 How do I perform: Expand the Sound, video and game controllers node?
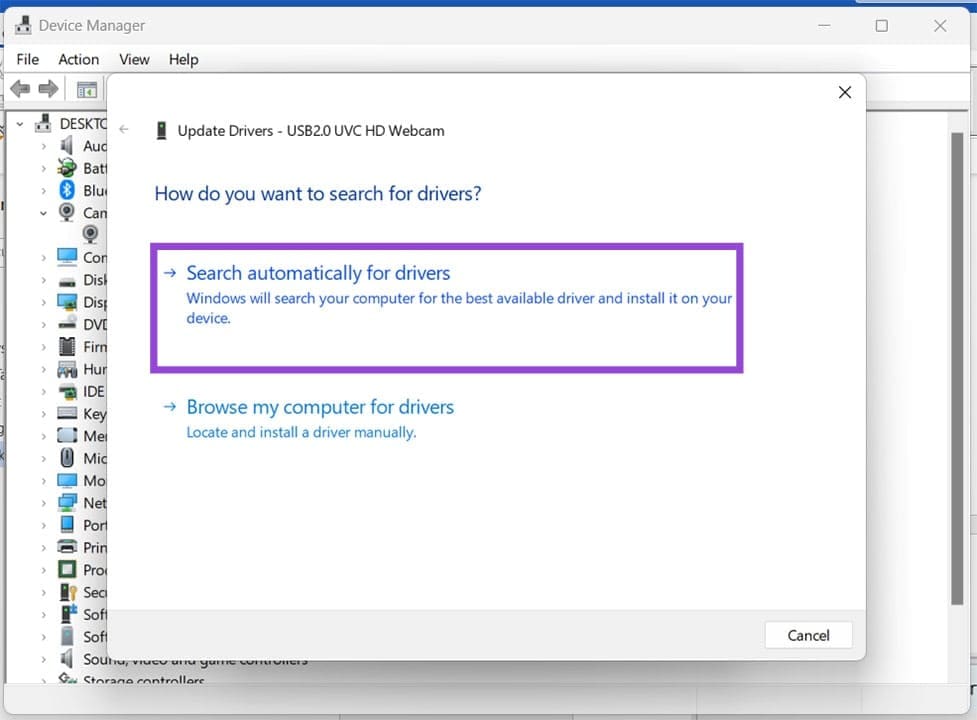click(x=45, y=659)
